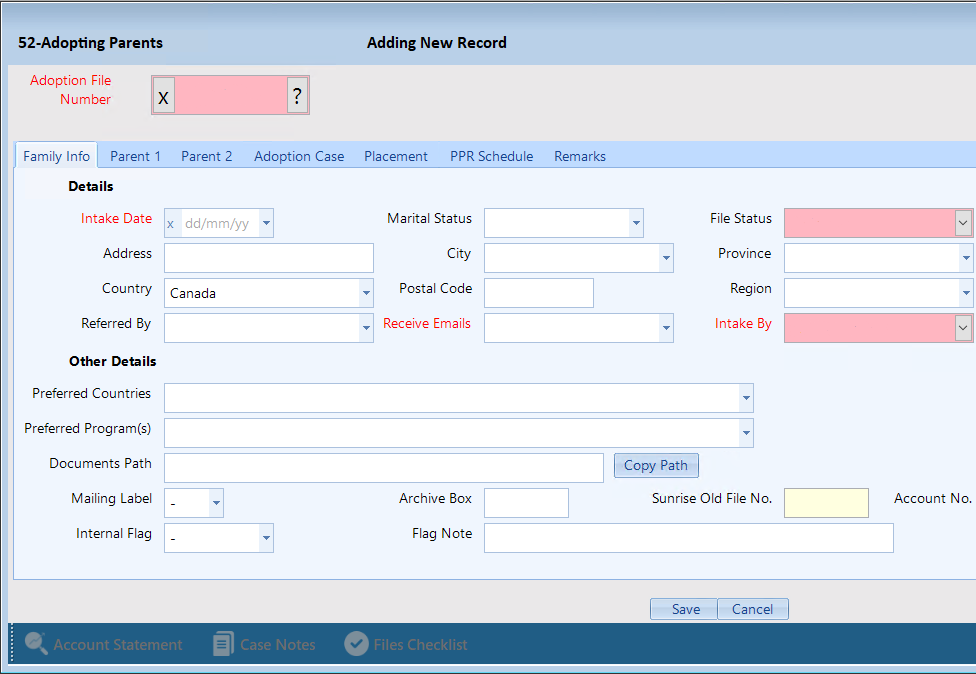Viewport: 976px width, 674px height.
Task: Open the Adoption Case tab
Action: (298, 156)
